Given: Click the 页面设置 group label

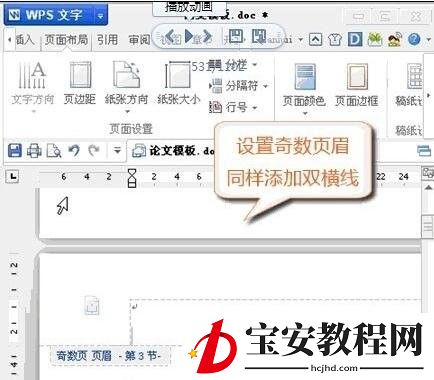Looking at the screenshot, I should (x=131, y=129).
